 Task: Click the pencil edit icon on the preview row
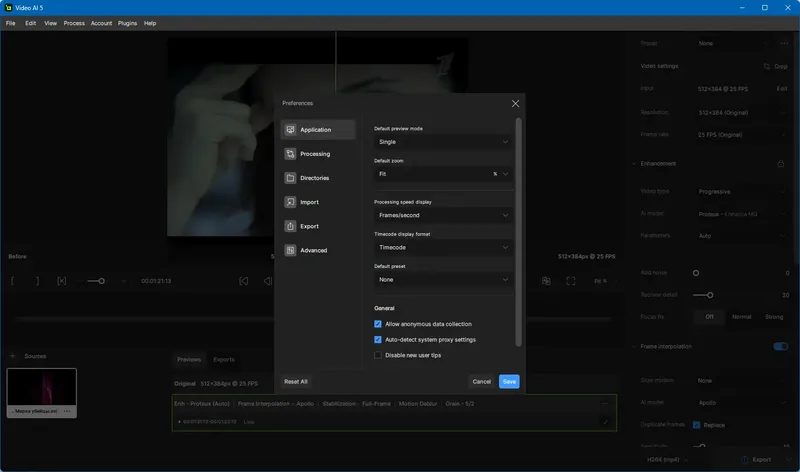[x=606, y=422]
